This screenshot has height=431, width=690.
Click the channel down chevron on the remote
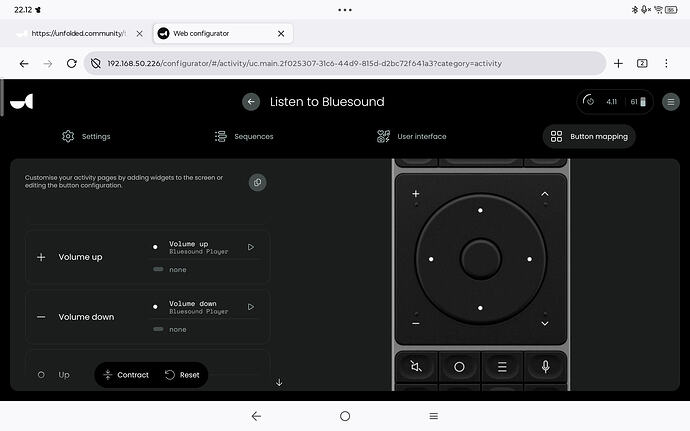(x=545, y=324)
